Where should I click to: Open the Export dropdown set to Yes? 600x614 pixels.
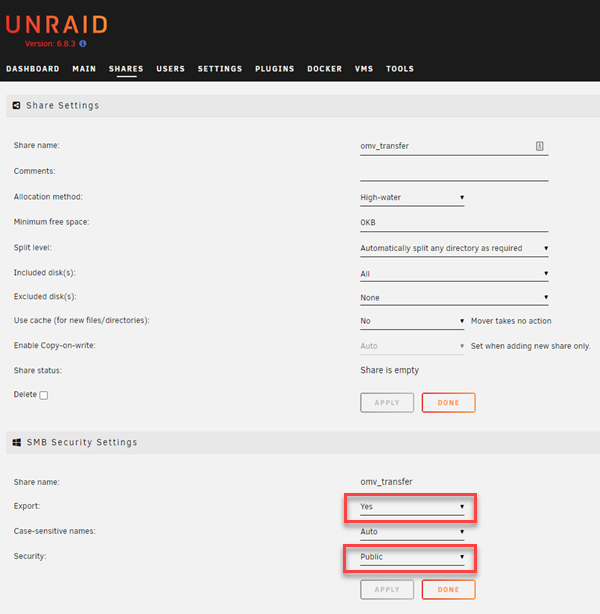tap(412, 507)
